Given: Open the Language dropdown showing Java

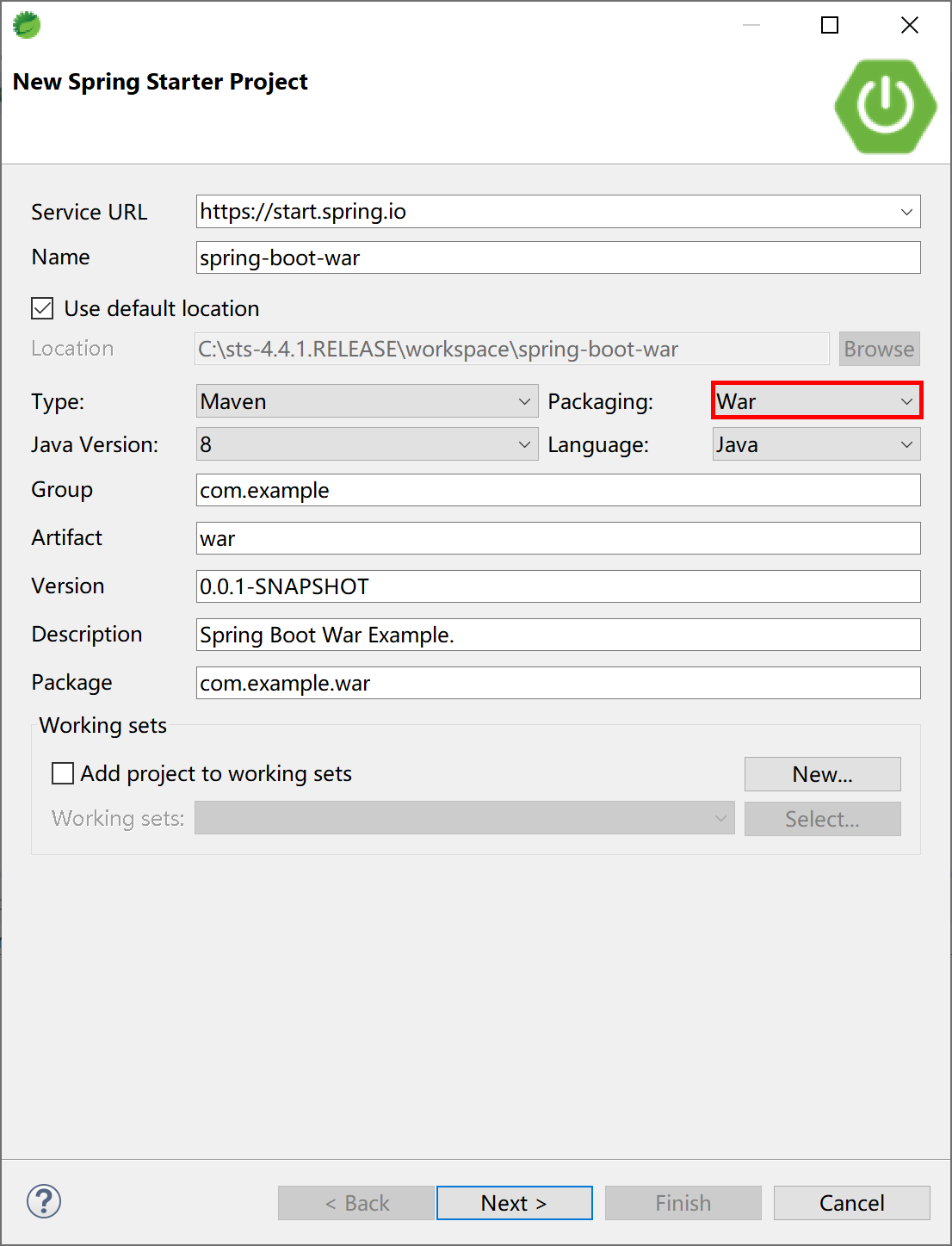Looking at the screenshot, I should (x=816, y=444).
